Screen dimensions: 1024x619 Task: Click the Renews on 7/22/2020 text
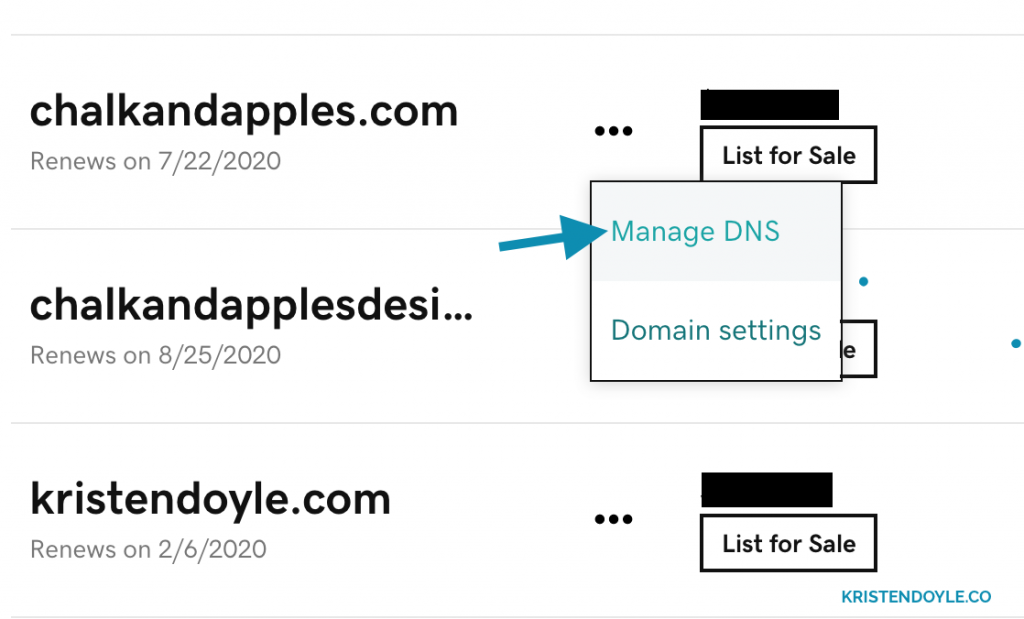click(155, 161)
